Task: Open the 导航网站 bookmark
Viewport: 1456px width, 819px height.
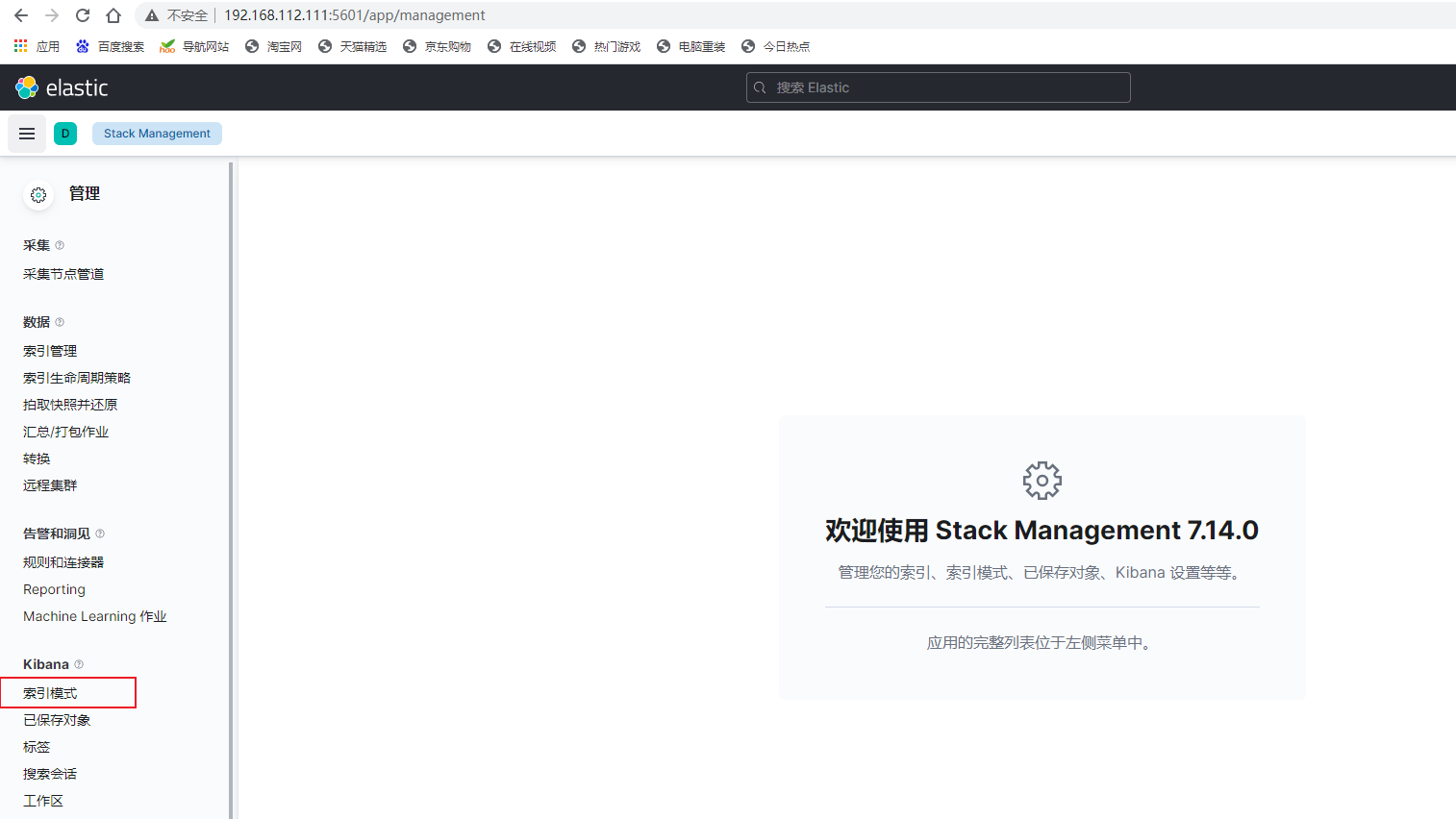Action: [194, 46]
